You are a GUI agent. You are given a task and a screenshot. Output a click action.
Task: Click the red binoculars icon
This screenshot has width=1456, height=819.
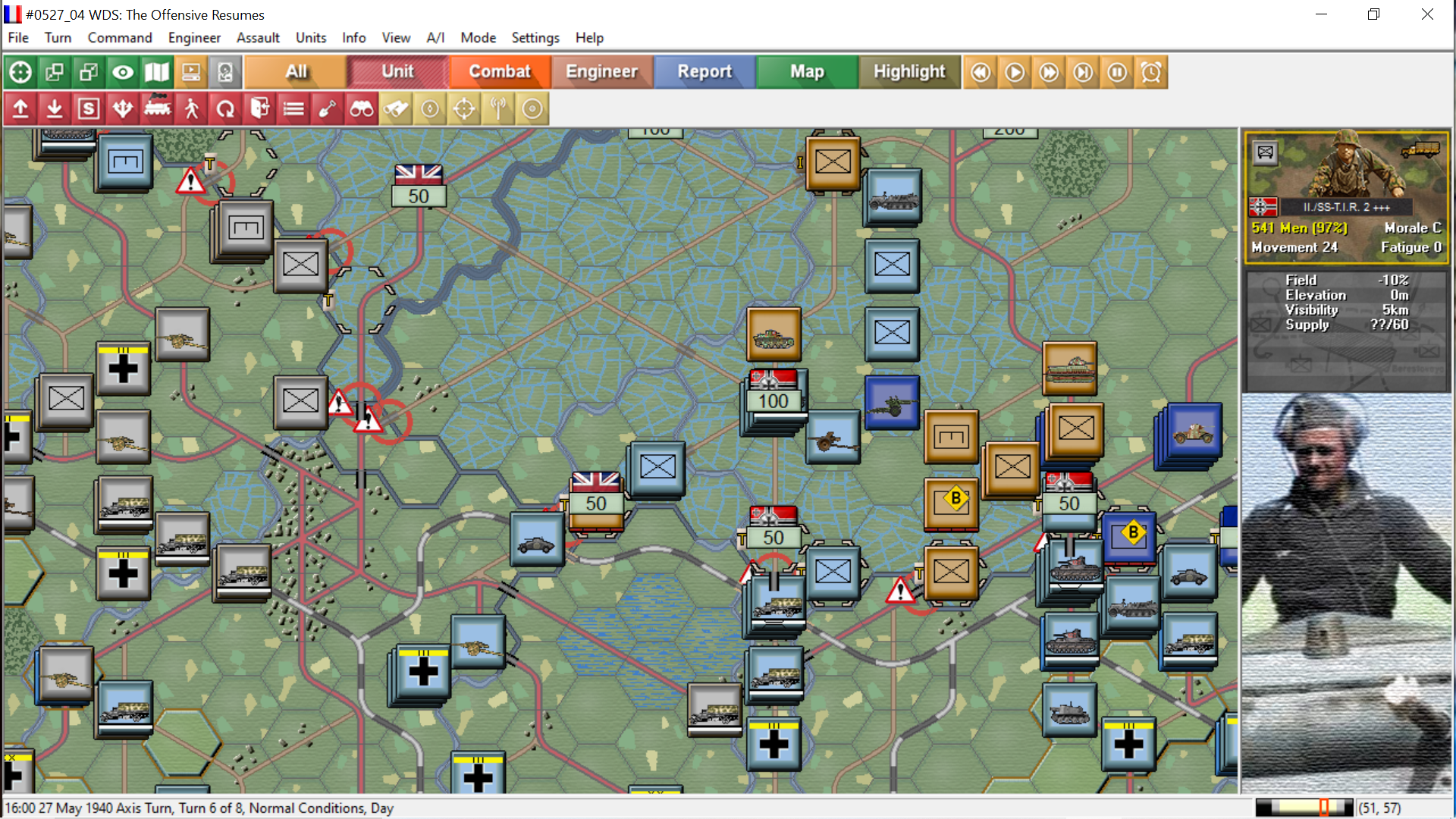(x=362, y=108)
